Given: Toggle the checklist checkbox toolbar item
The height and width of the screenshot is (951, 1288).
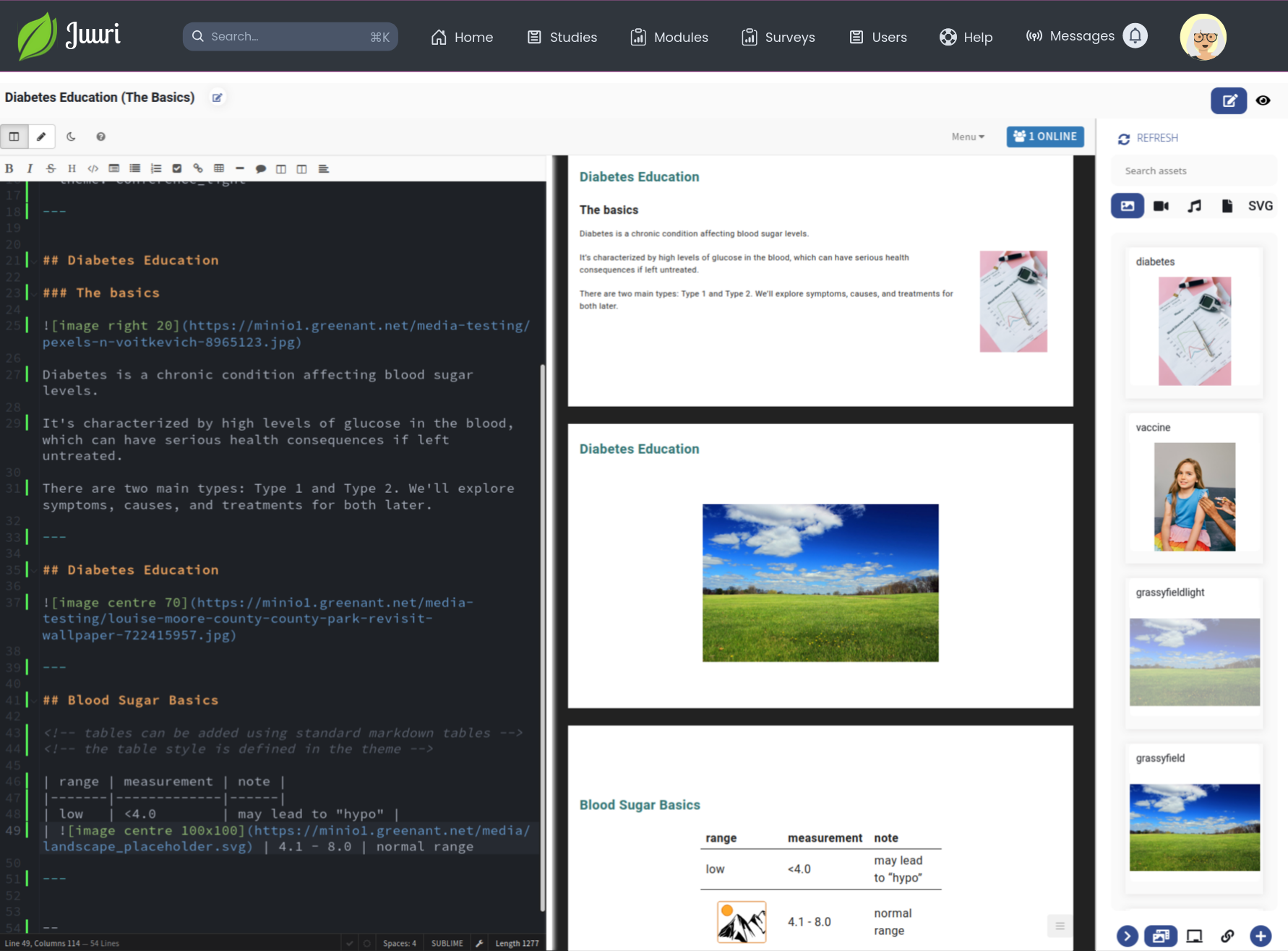Looking at the screenshot, I should click(x=177, y=168).
